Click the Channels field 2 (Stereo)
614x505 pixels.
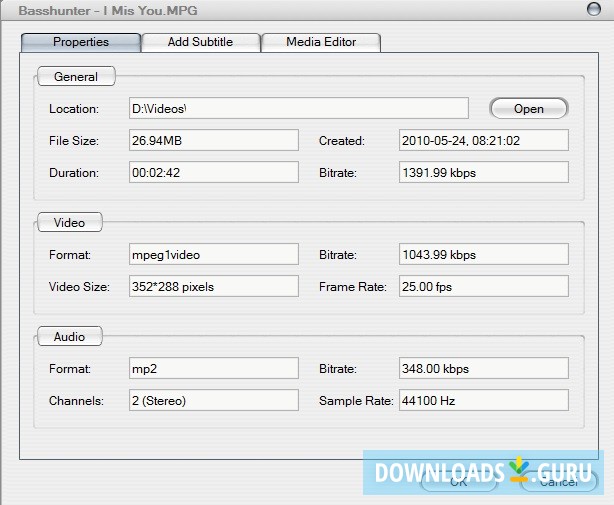coord(214,400)
